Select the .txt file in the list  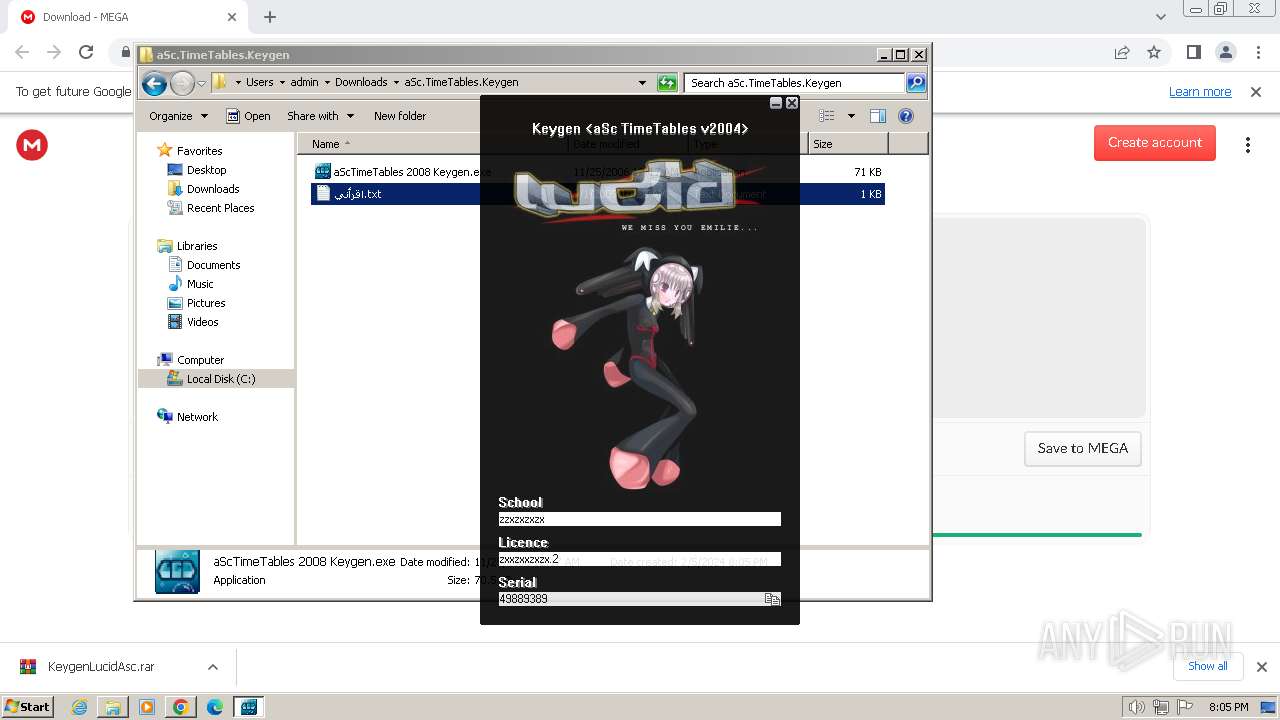point(348,194)
